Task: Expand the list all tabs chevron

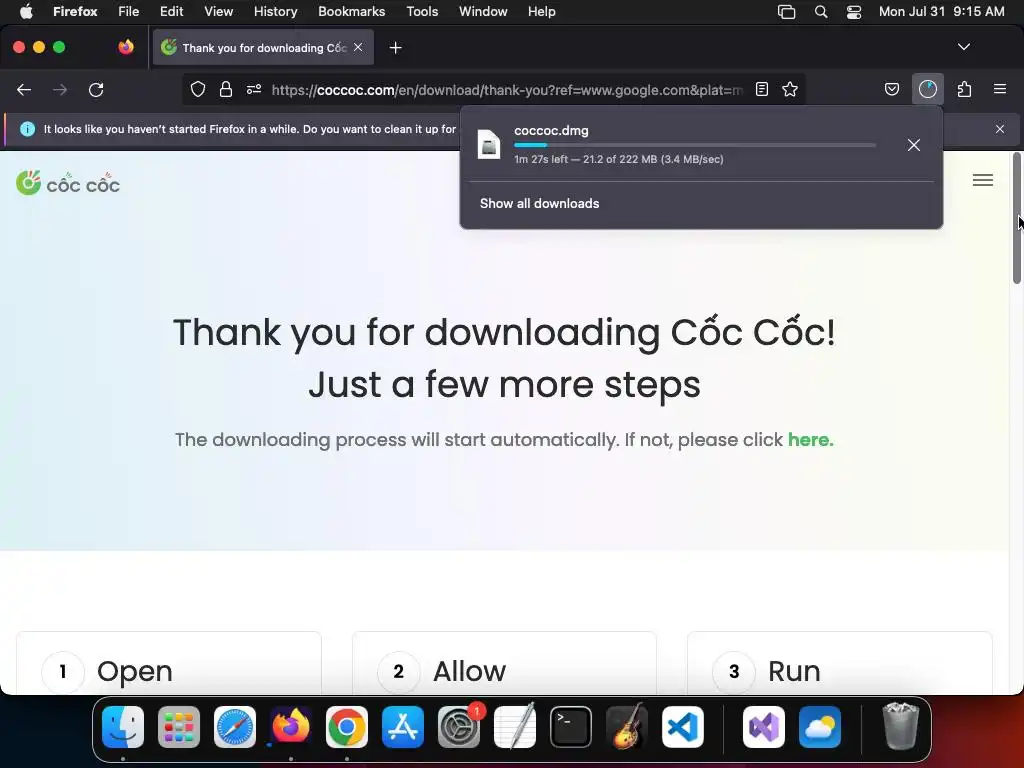Action: pos(963,47)
